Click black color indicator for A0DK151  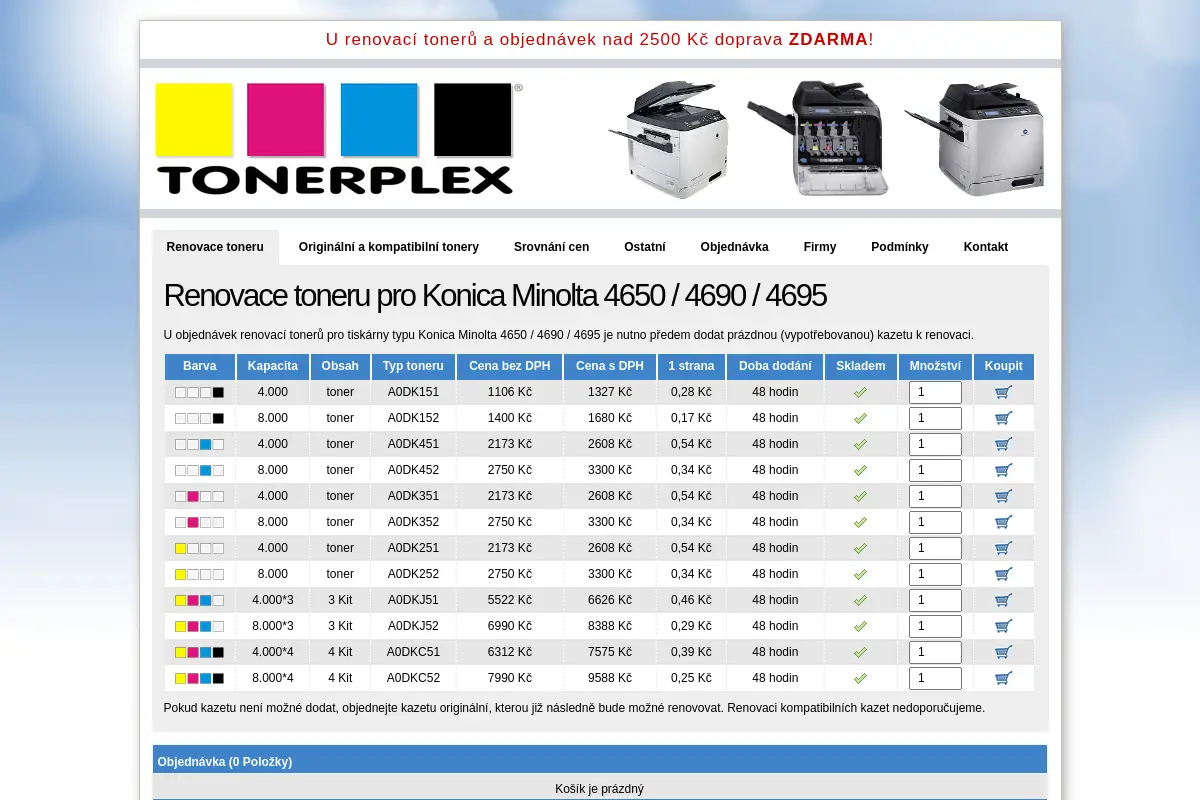218,392
